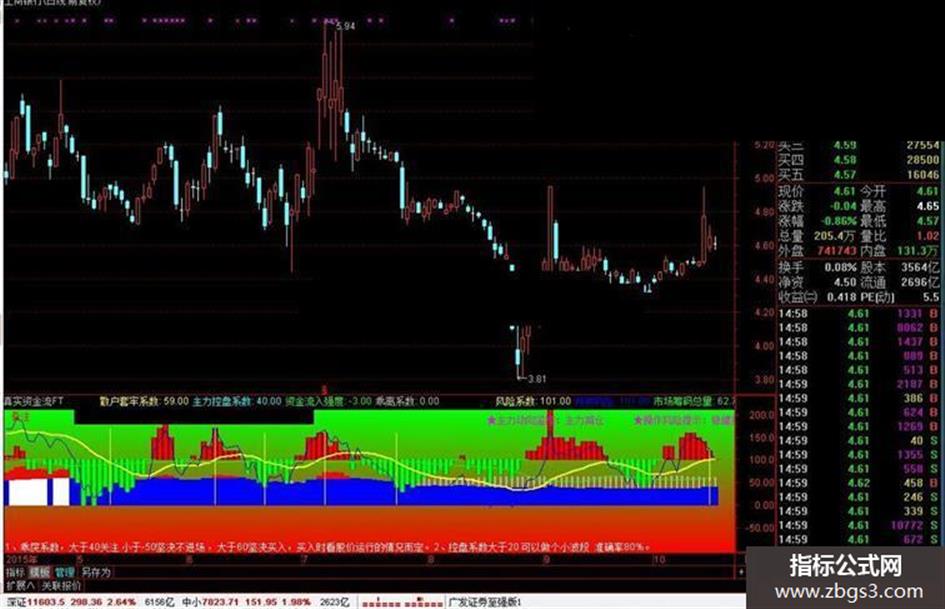945x609 pixels.
Task: Expand the 扩展 panel arrow
Action: point(20,585)
